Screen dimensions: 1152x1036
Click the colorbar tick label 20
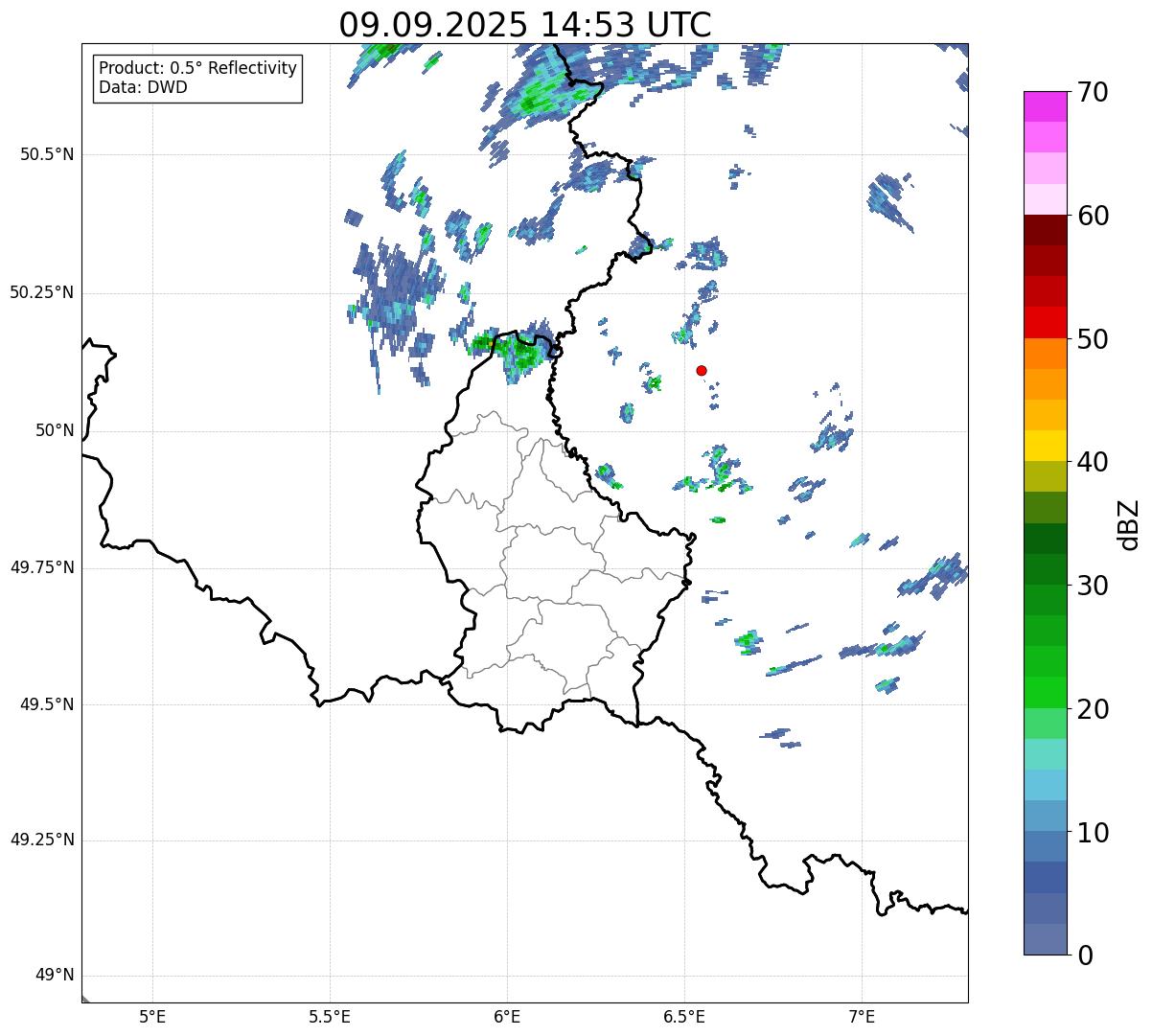[x=1093, y=709]
